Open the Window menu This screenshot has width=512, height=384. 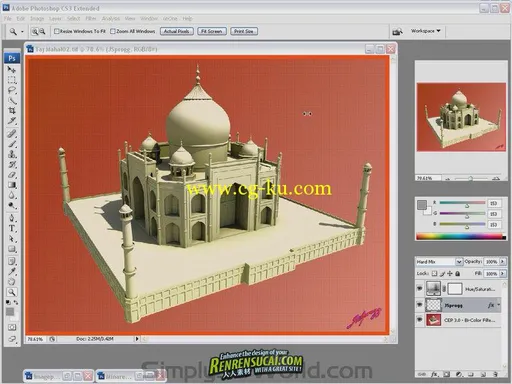coord(149,18)
